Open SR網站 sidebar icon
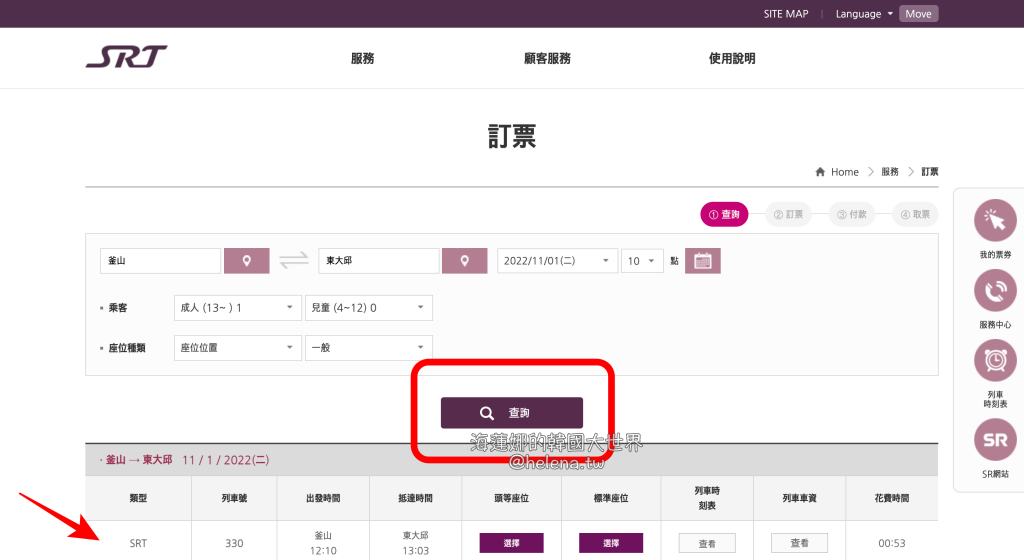 pyautogui.click(x=994, y=441)
